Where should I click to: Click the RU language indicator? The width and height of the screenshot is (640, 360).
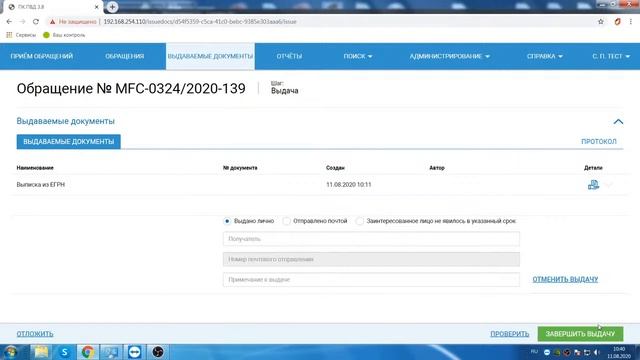(x=534, y=351)
